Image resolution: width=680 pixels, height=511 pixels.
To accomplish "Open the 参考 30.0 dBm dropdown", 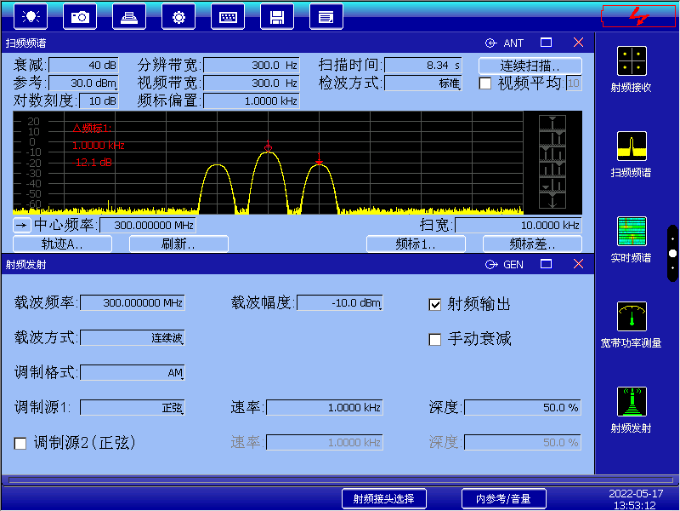I will click(83, 83).
